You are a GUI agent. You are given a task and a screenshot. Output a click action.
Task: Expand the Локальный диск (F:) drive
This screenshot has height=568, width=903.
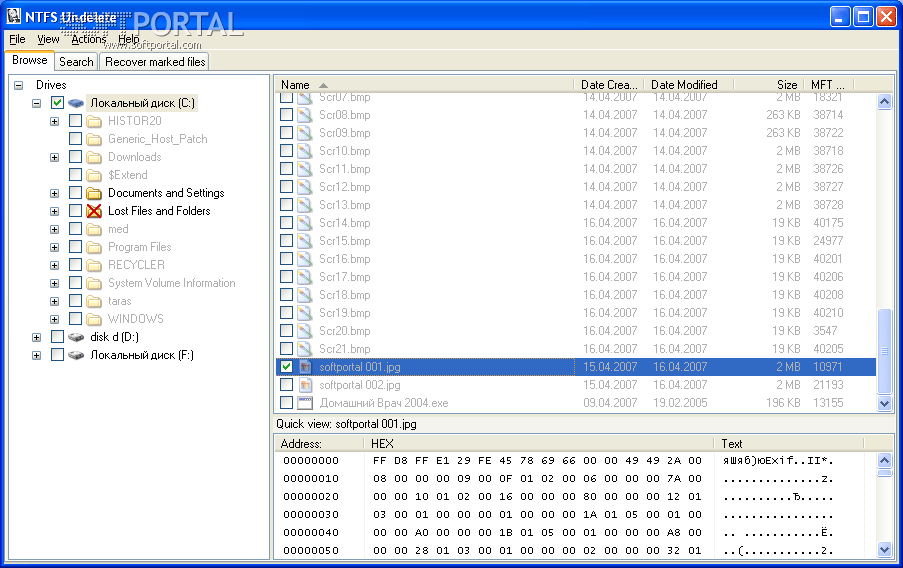coord(36,355)
